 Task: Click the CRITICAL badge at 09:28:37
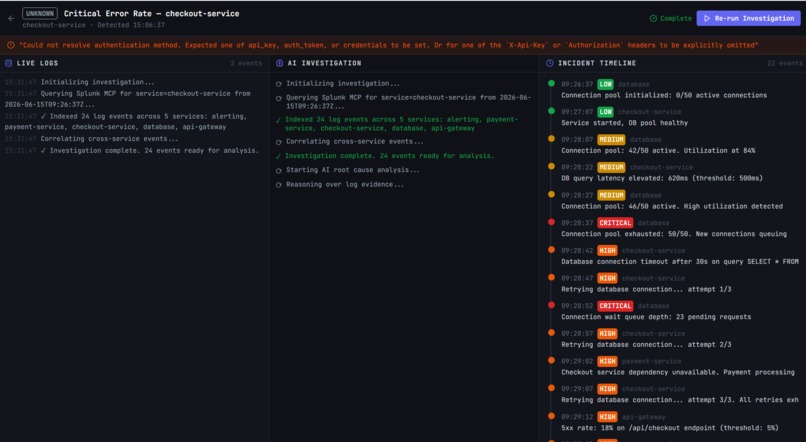pyautogui.click(x=615, y=223)
